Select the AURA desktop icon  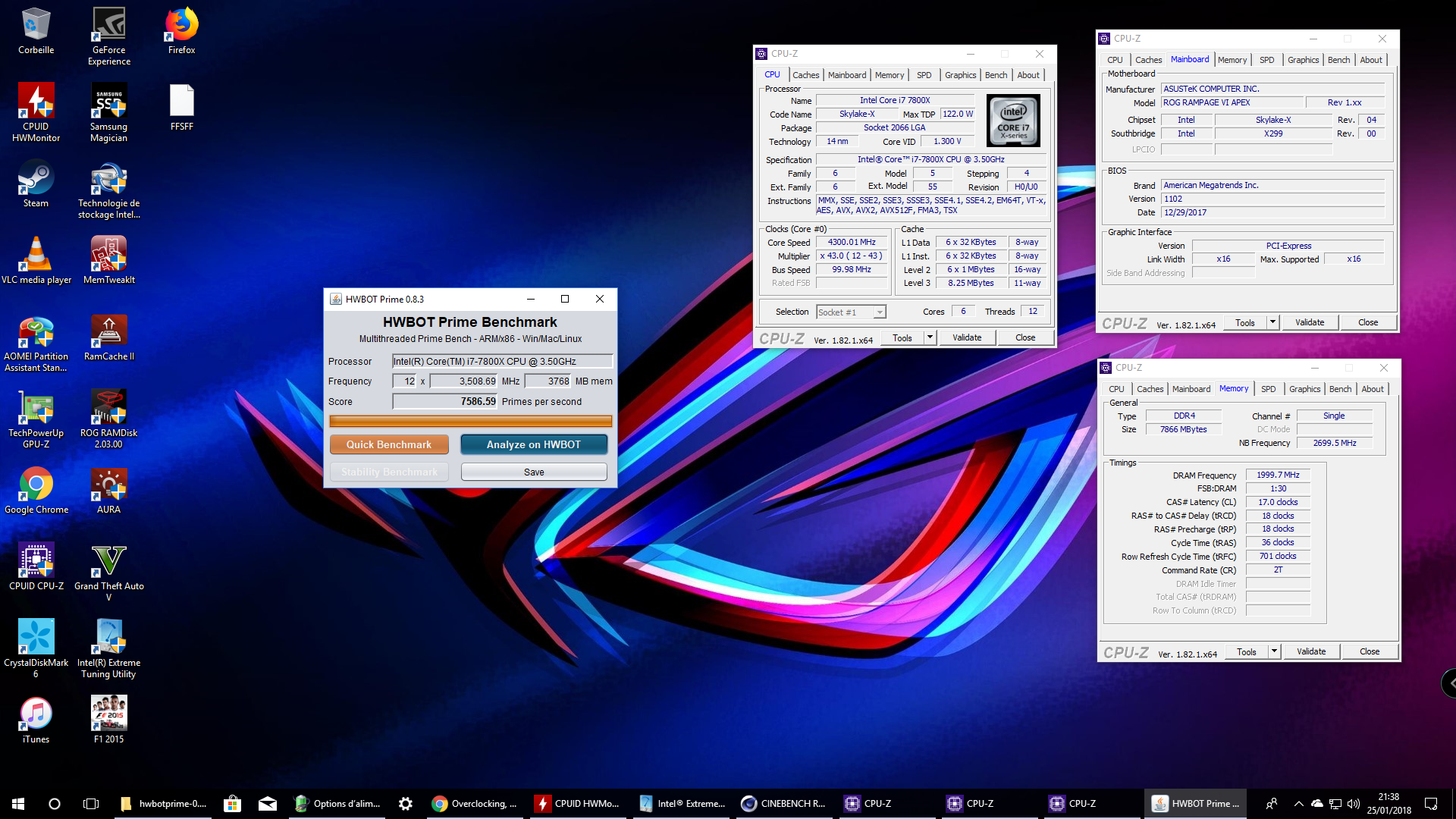click(x=108, y=490)
